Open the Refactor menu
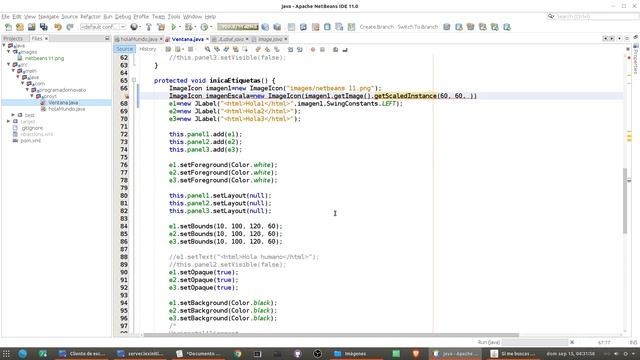 point(90,17)
